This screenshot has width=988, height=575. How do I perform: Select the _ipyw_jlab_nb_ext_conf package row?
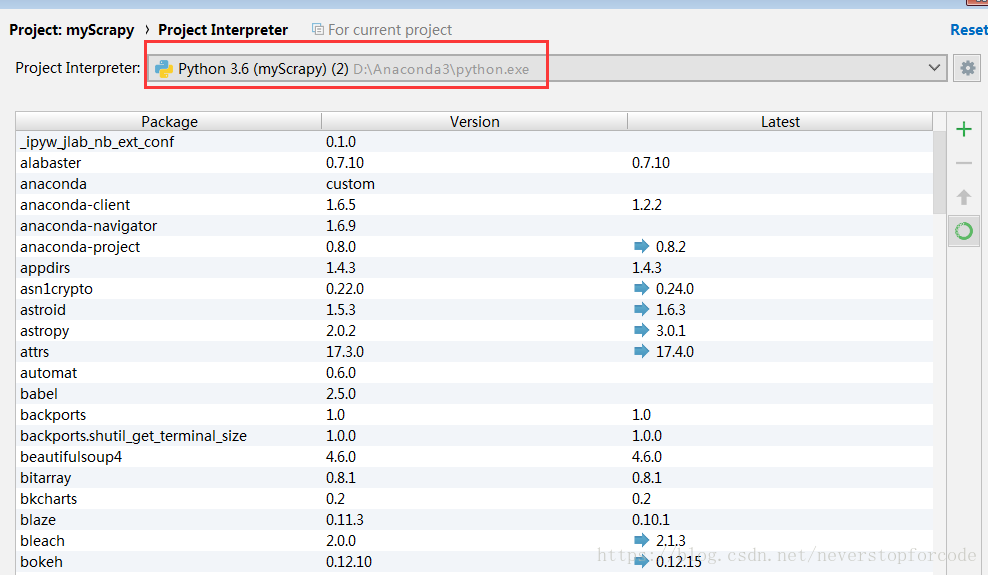474,142
